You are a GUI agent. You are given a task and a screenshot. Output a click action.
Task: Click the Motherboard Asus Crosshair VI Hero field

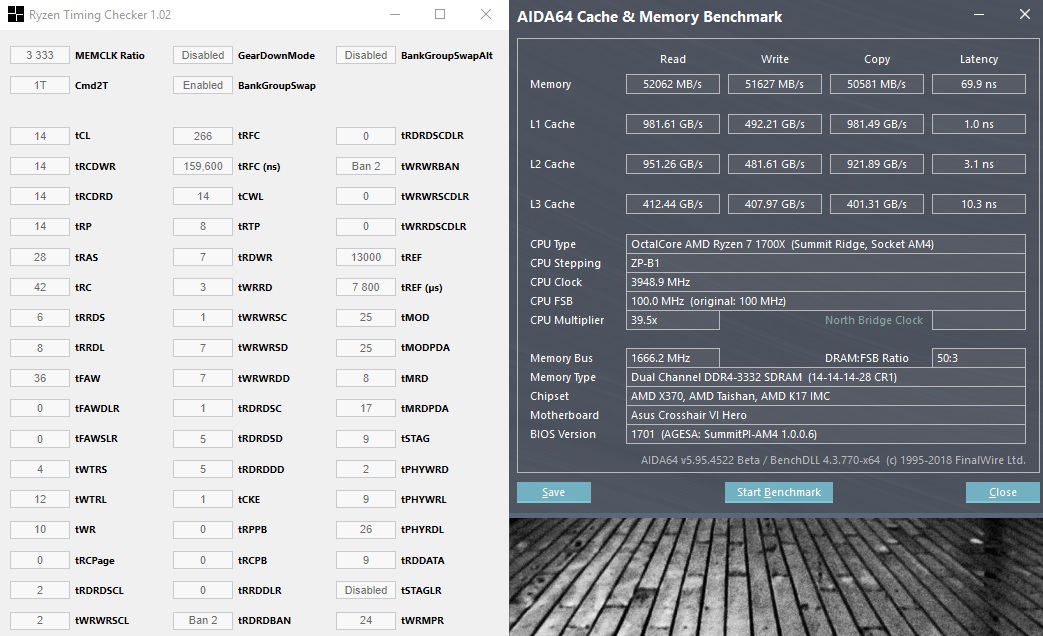(825, 415)
